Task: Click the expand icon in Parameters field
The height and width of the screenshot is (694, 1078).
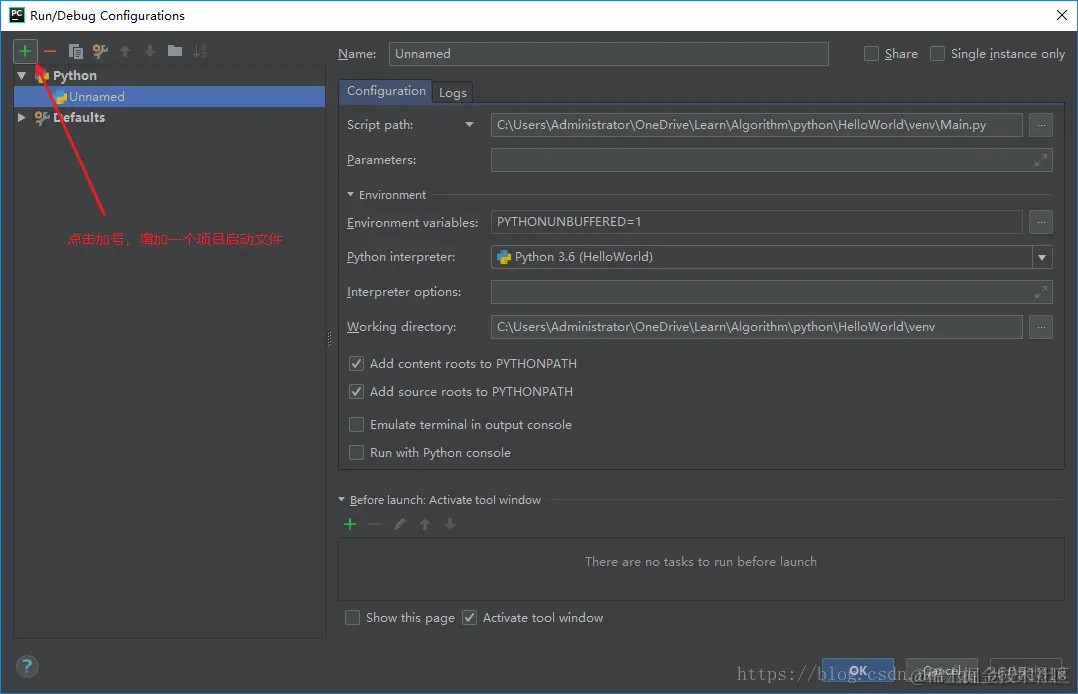Action: (x=1041, y=160)
